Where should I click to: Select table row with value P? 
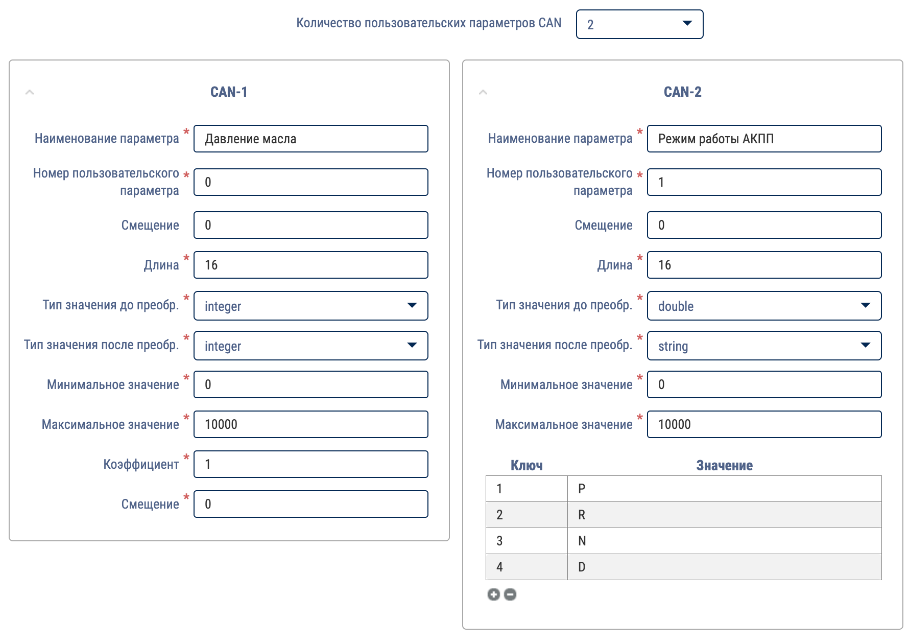click(684, 488)
